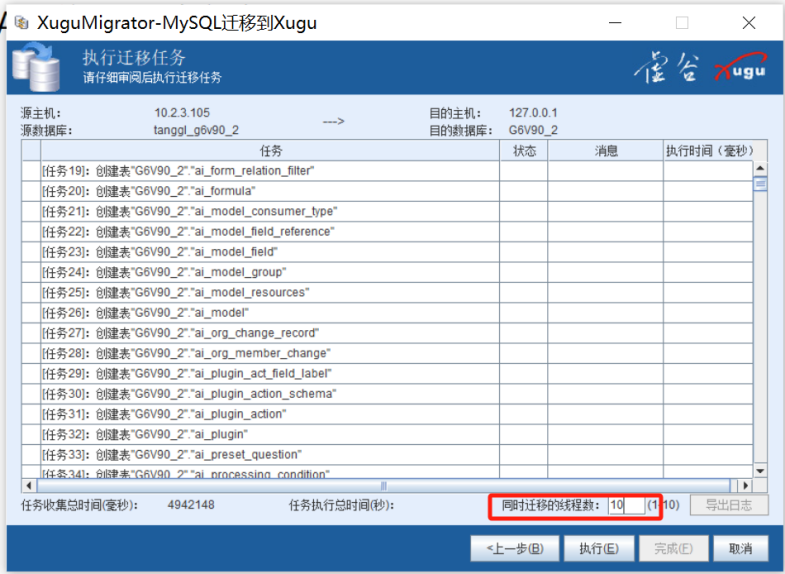The width and height of the screenshot is (785, 574).
Task: Click the vertical scrollbar thumb
Action: [760, 184]
